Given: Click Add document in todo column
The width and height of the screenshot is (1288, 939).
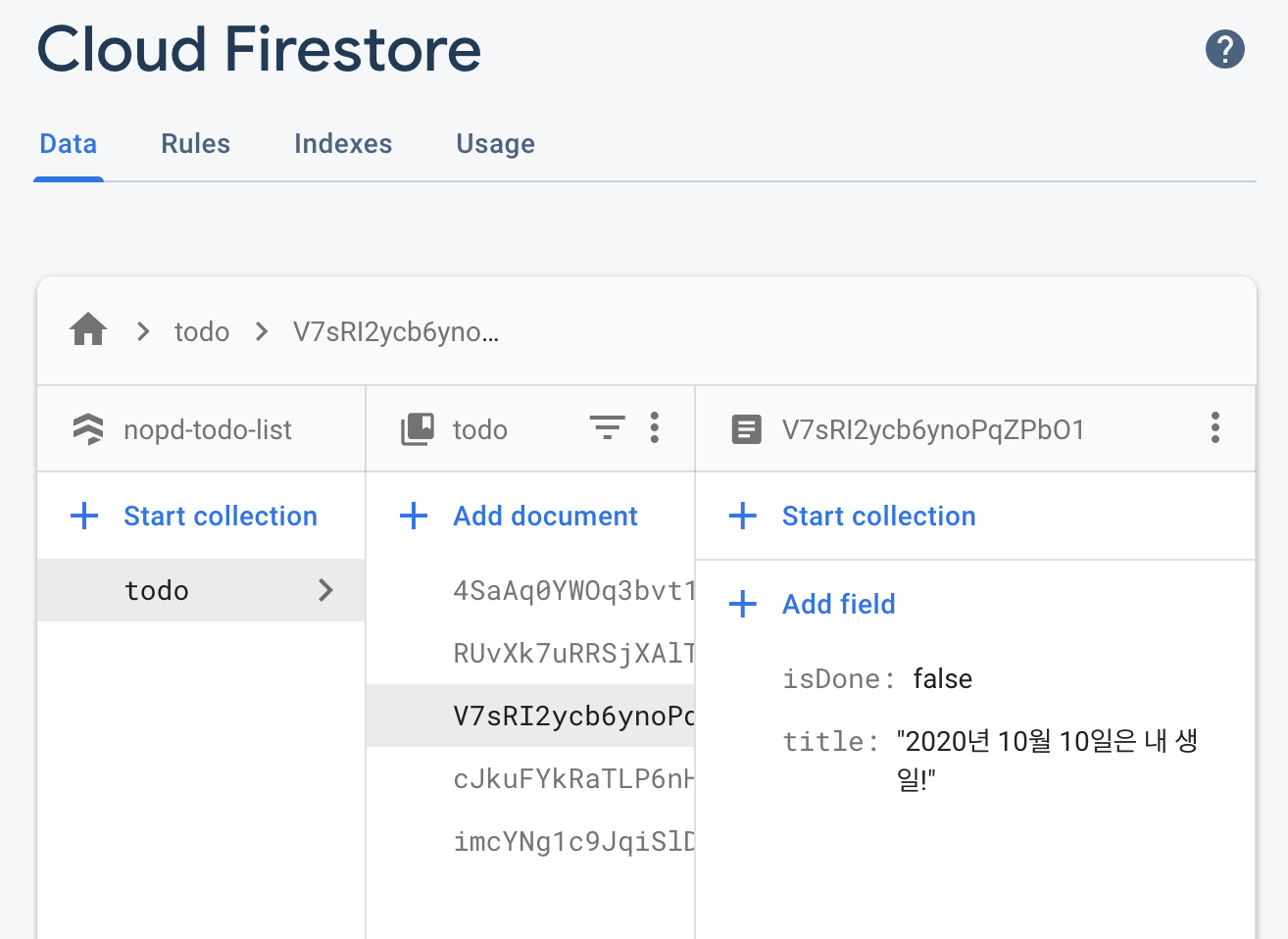Looking at the screenshot, I should pyautogui.click(x=545, y=516).
